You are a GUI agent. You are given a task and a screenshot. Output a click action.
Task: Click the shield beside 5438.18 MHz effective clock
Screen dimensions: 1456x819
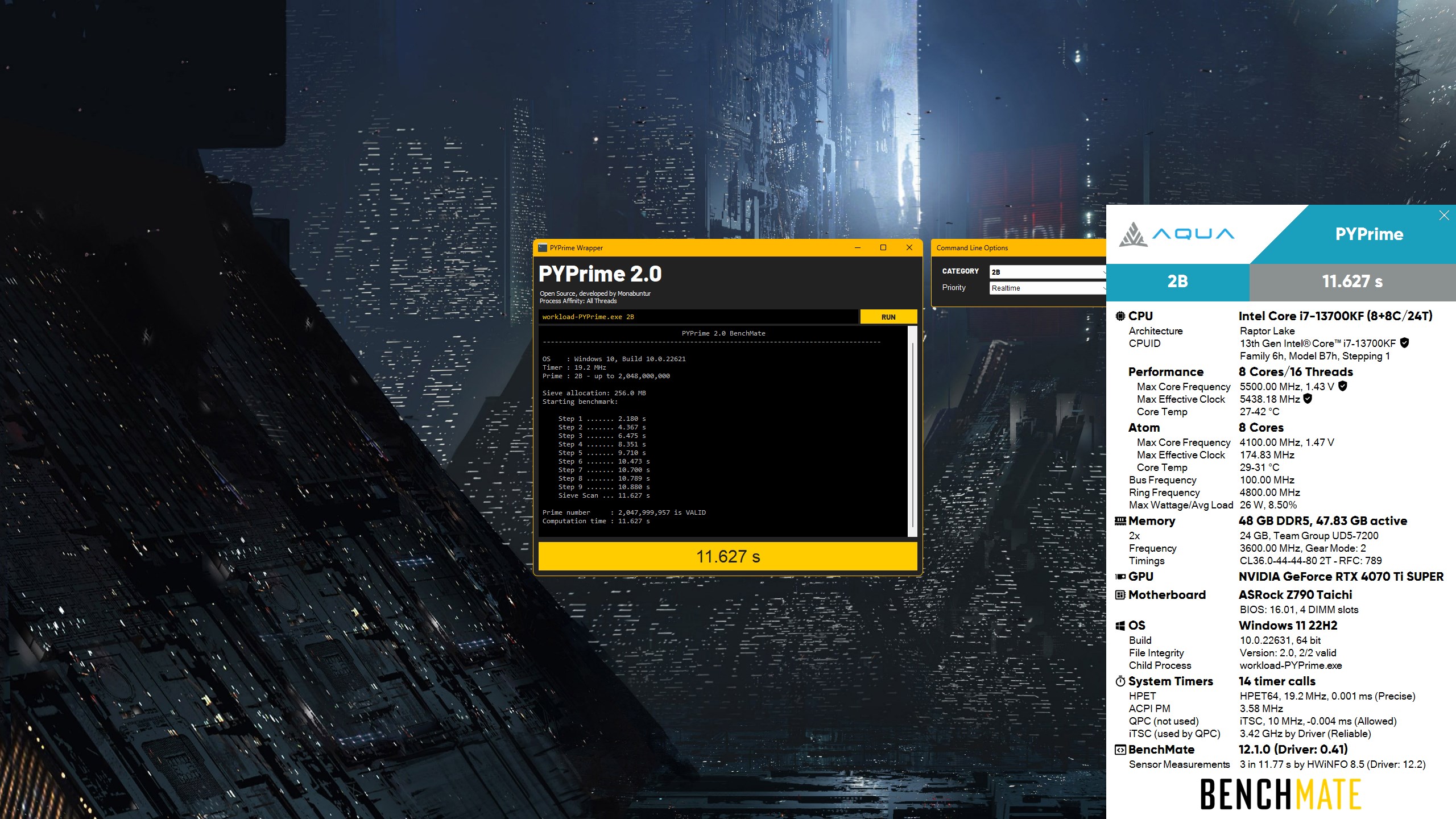click(1308, 399)
